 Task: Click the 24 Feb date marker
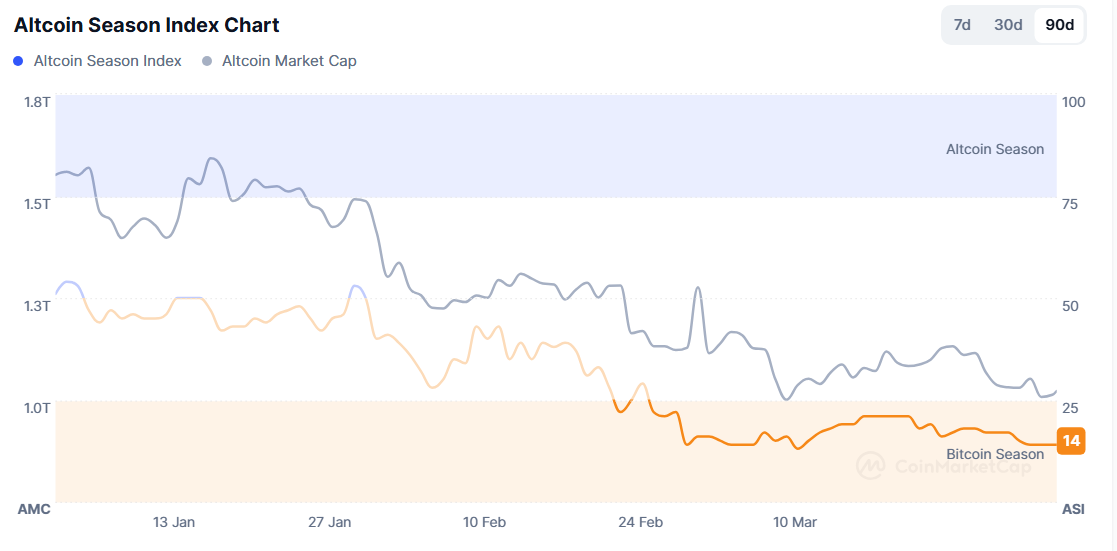pos(640,522)
